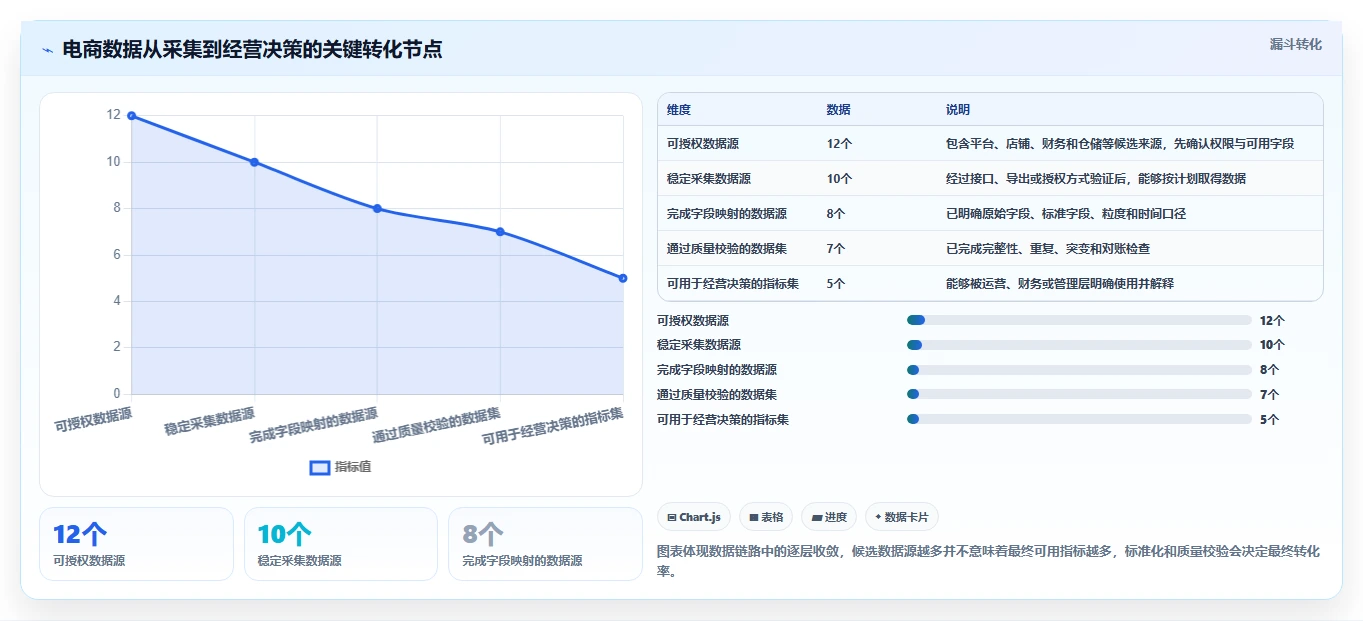Click x-axis label 可用于经营决策的指标集

pyautogui.click(x=553, y=426)
